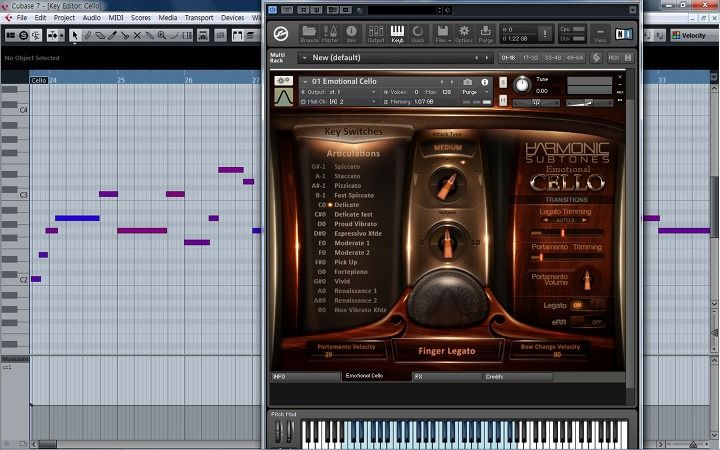
Task: Click Kontakt Purge toolbar icon
Action: click(x=485, y=34)
